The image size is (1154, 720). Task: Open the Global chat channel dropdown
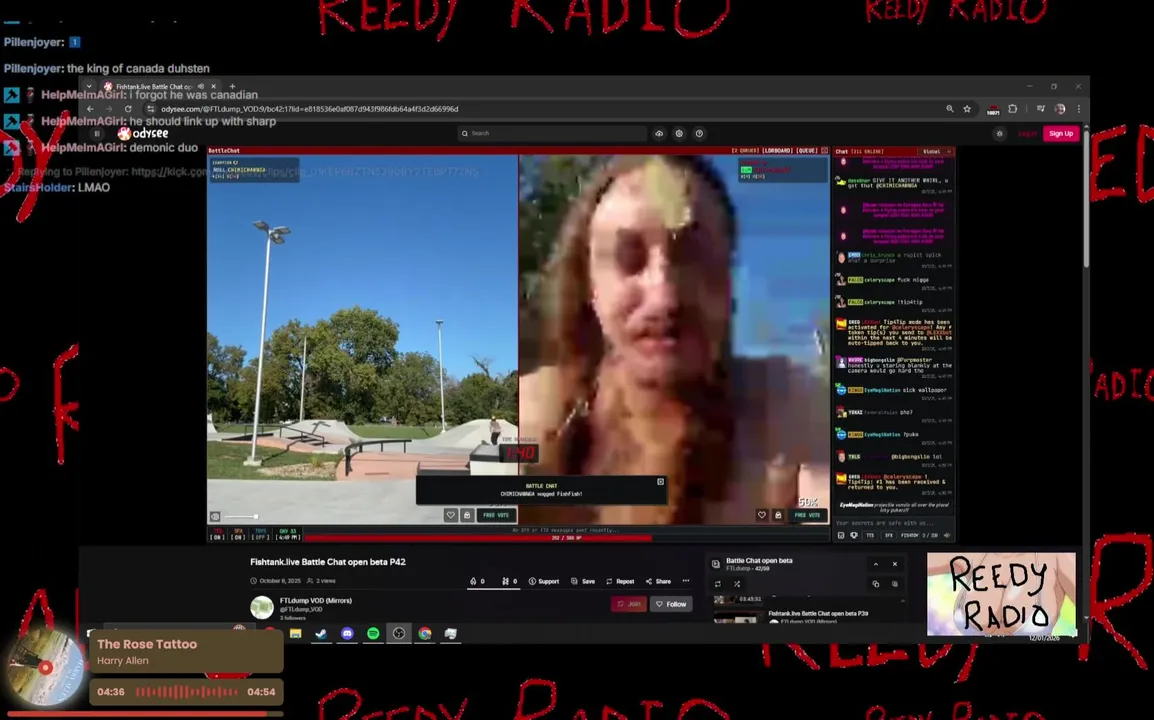pyautogui.click(x=937, y=151)
